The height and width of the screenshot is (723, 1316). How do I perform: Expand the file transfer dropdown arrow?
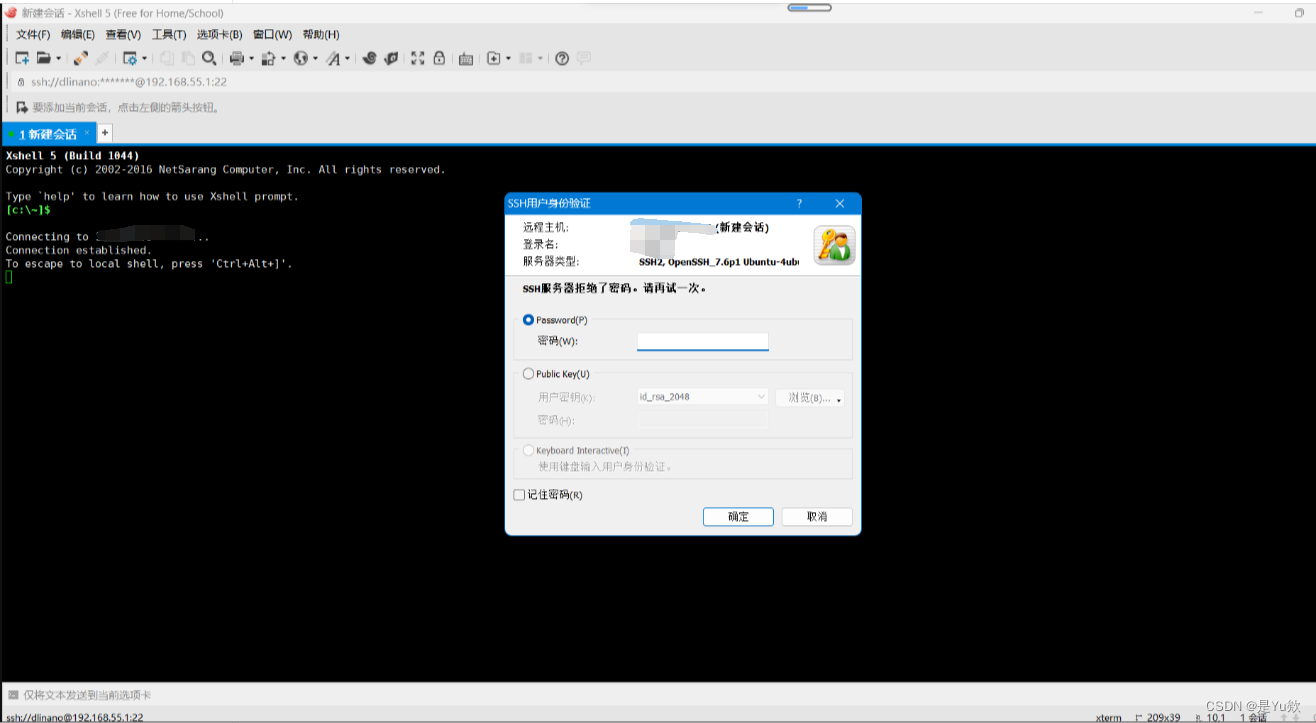click(283, 58)
